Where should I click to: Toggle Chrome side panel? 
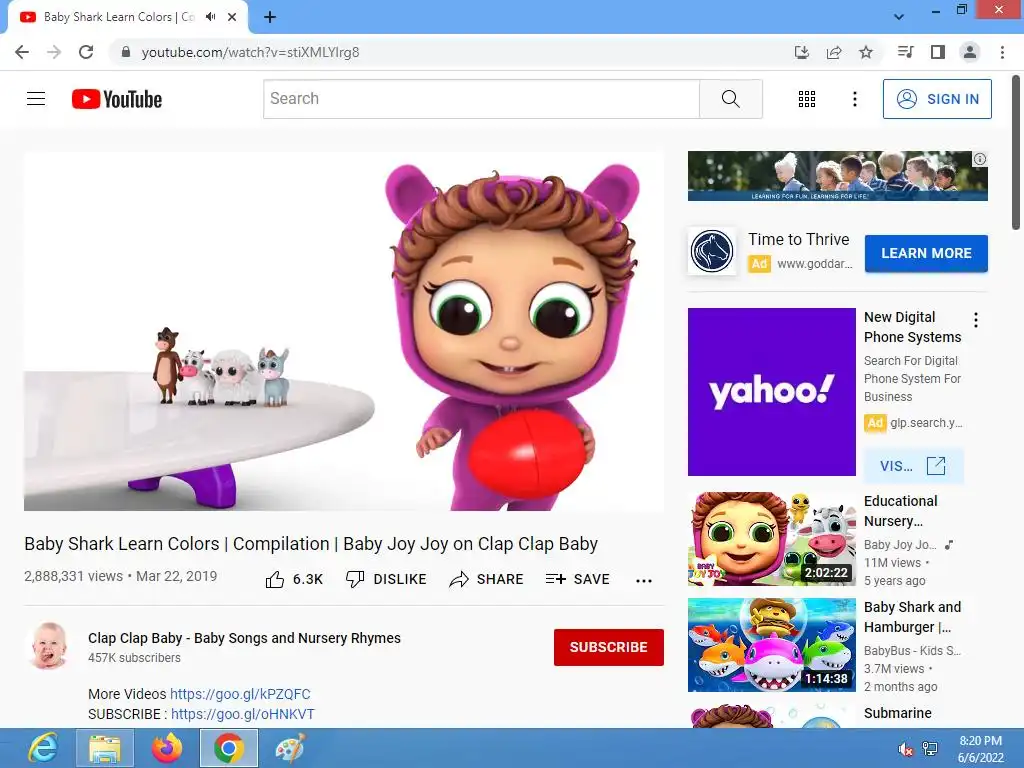(938, 52)
